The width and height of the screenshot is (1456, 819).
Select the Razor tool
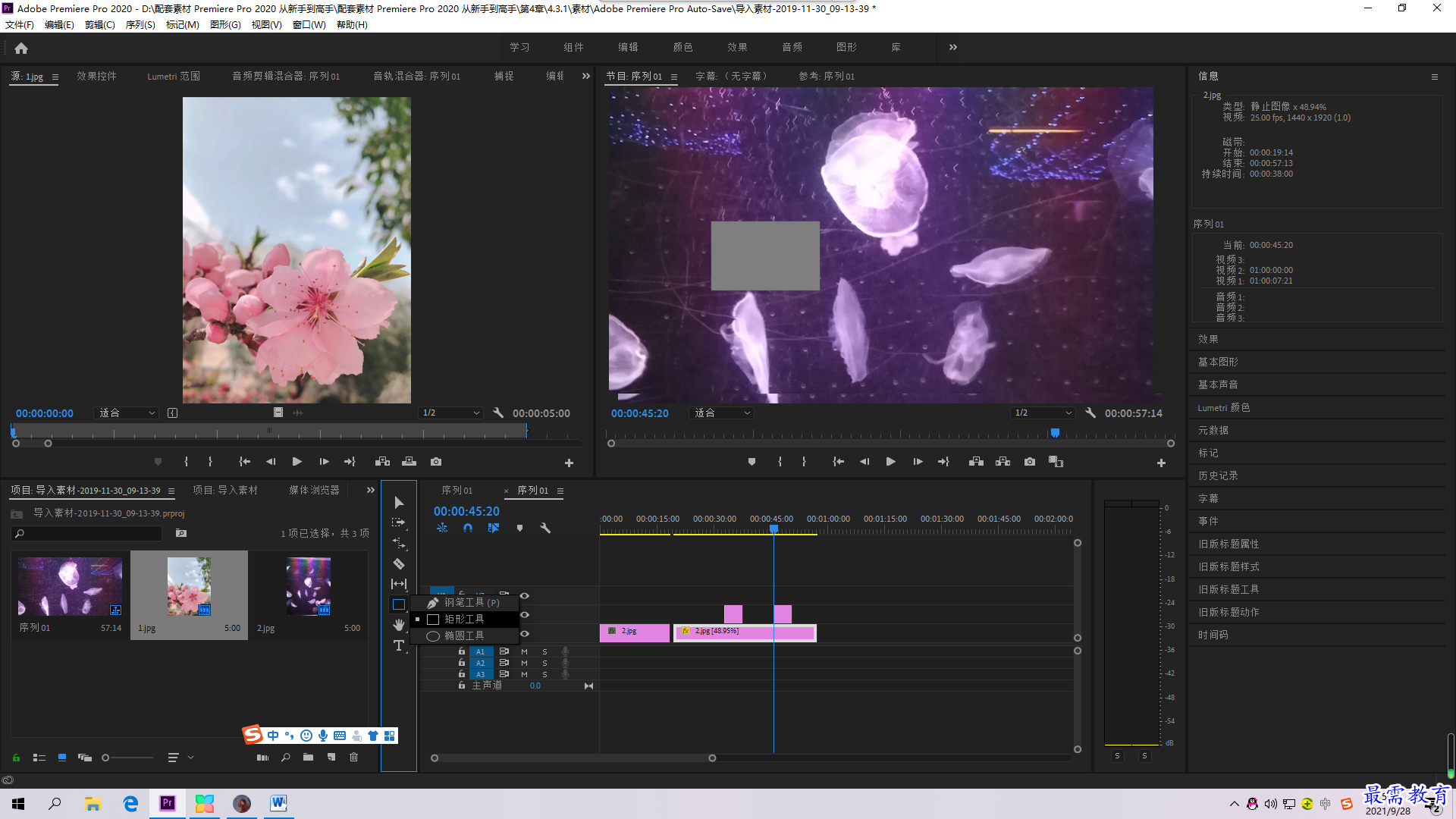coord(399,563)
